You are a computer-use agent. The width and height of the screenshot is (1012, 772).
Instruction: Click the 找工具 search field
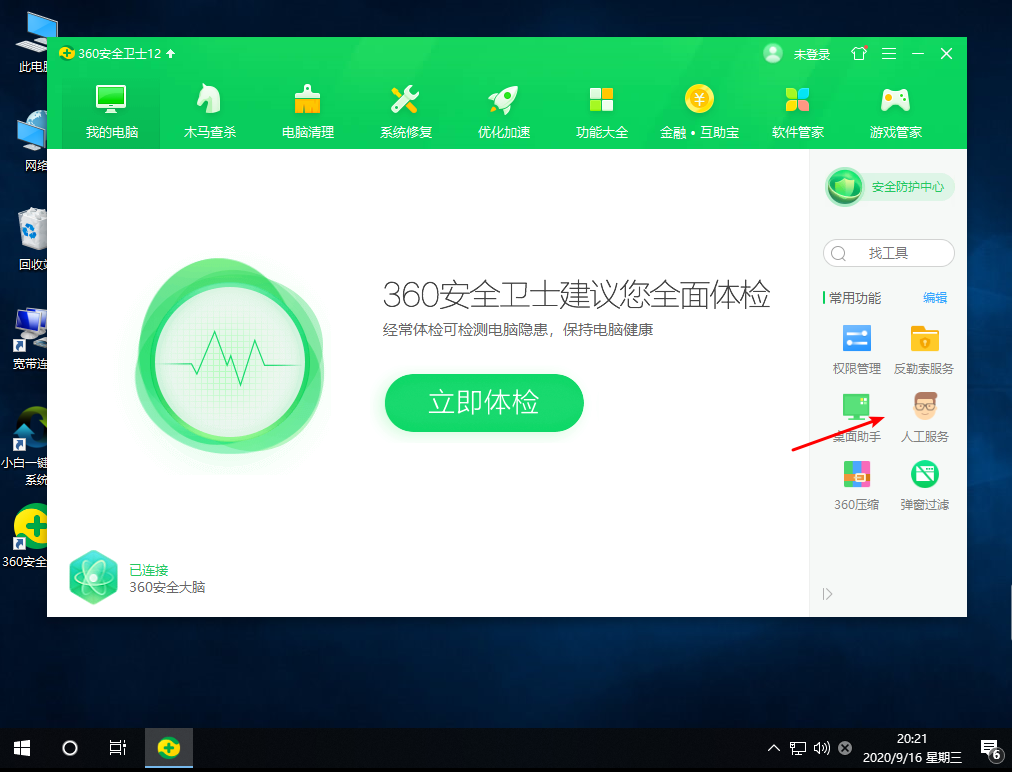click(888, 253)
